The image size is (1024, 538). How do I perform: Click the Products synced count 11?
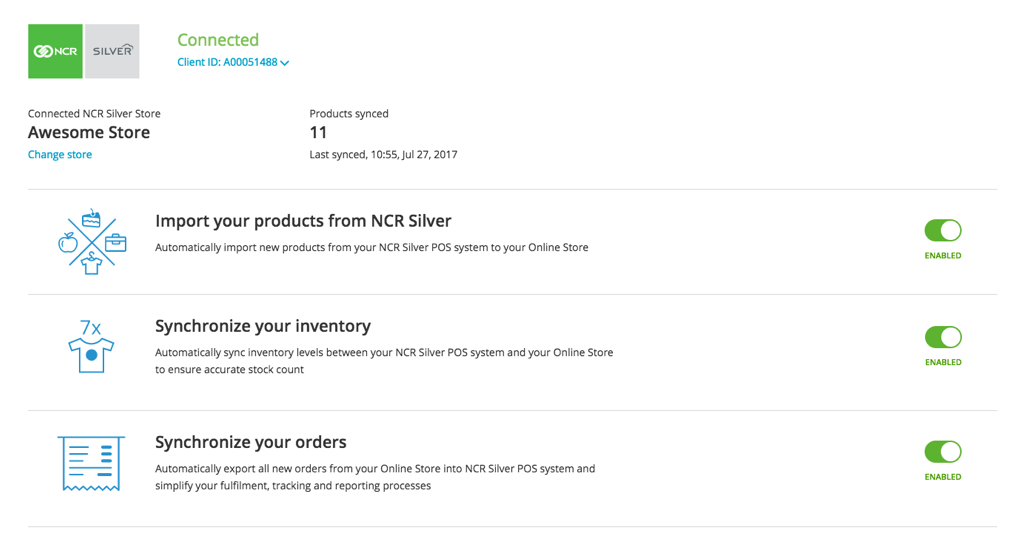point(318,133)
